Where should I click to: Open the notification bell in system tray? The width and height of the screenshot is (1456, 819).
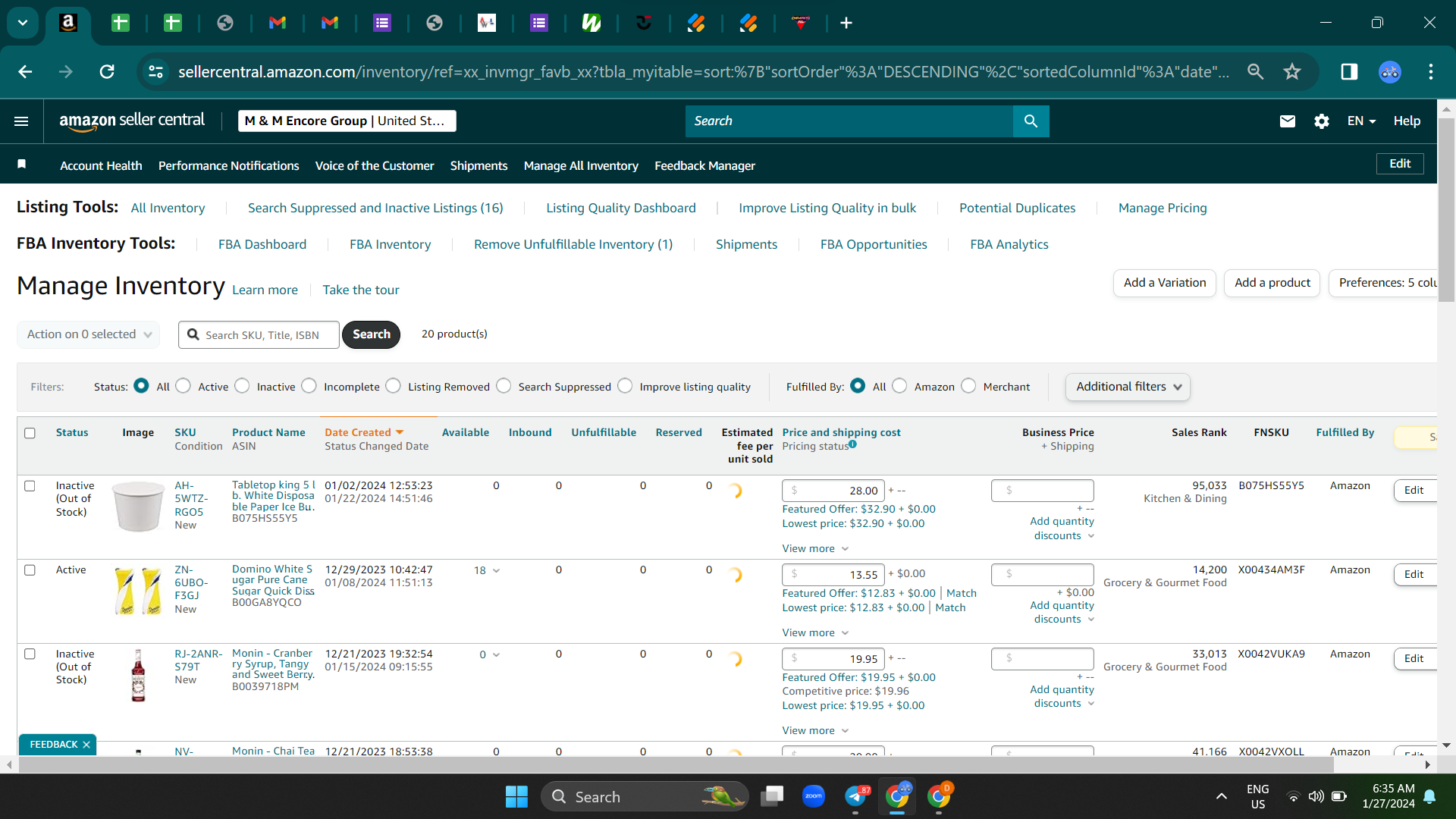pos(1429,796)
